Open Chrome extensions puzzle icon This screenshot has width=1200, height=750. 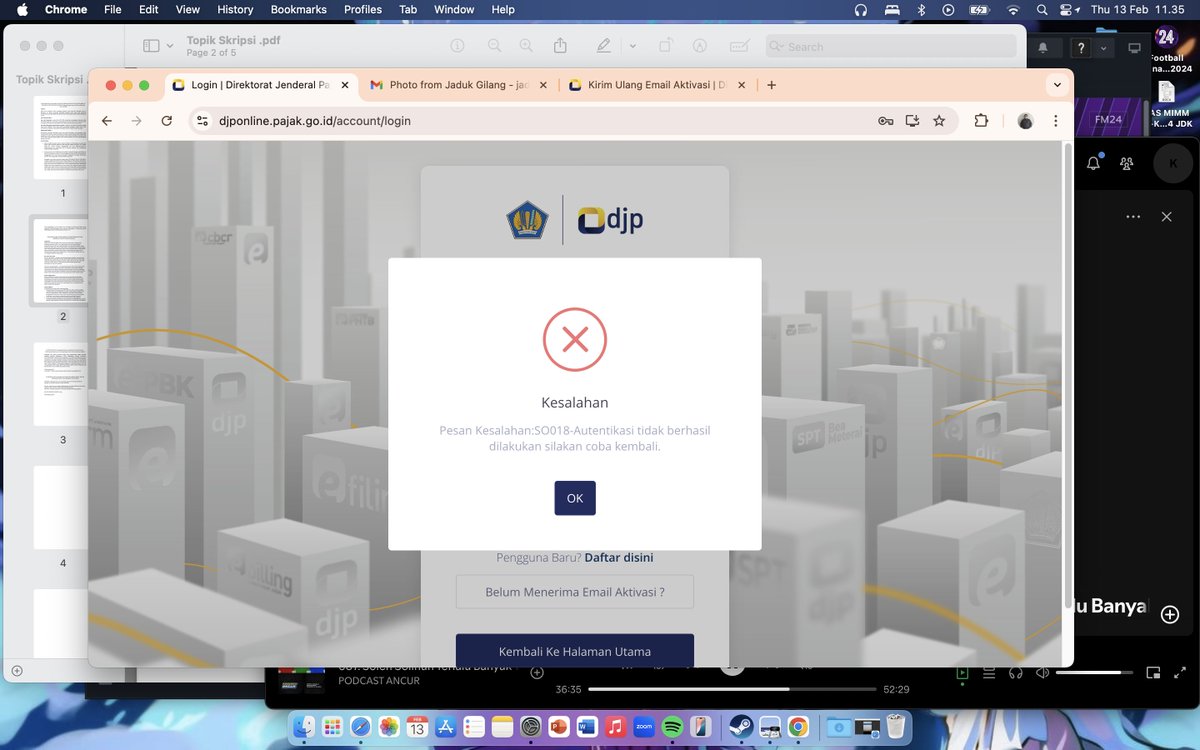[981, 121]
